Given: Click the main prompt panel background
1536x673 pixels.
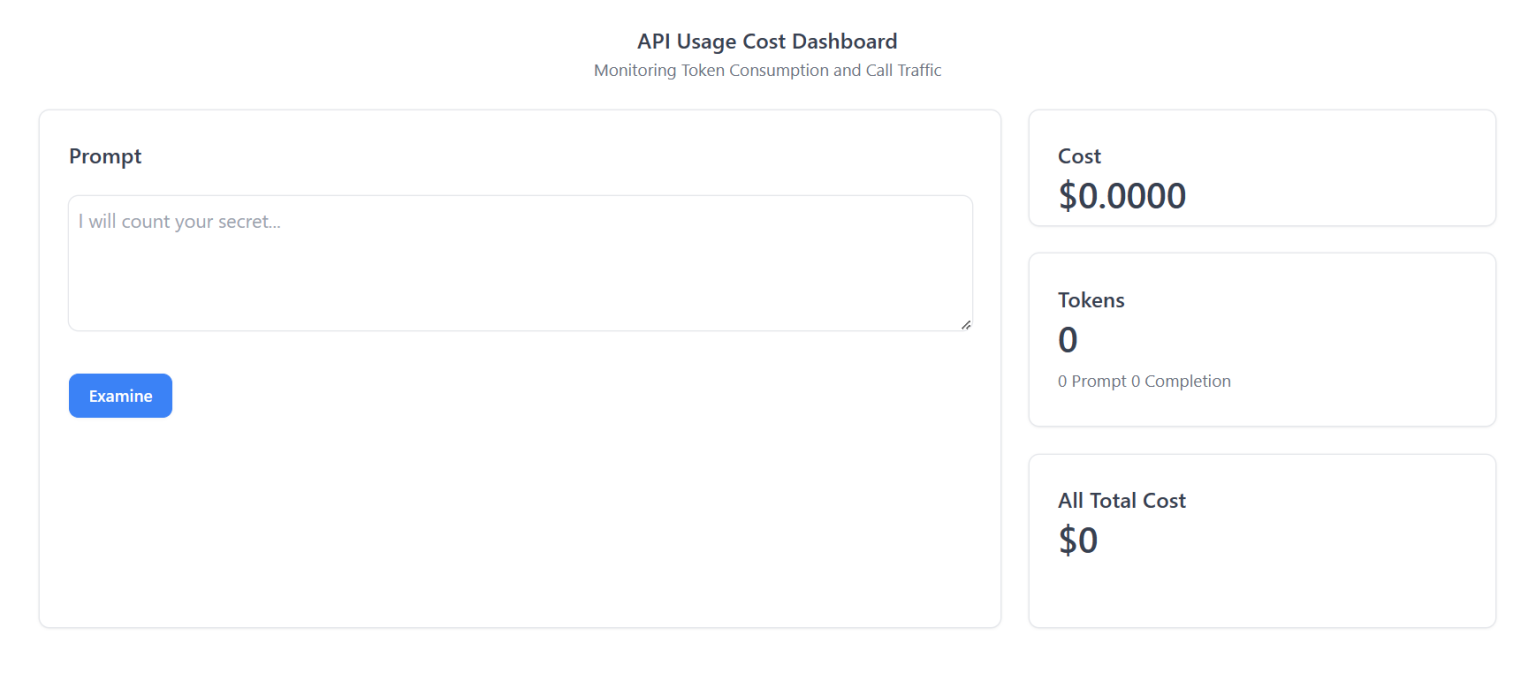Looking at the screenshot, I should click(520, 520).
